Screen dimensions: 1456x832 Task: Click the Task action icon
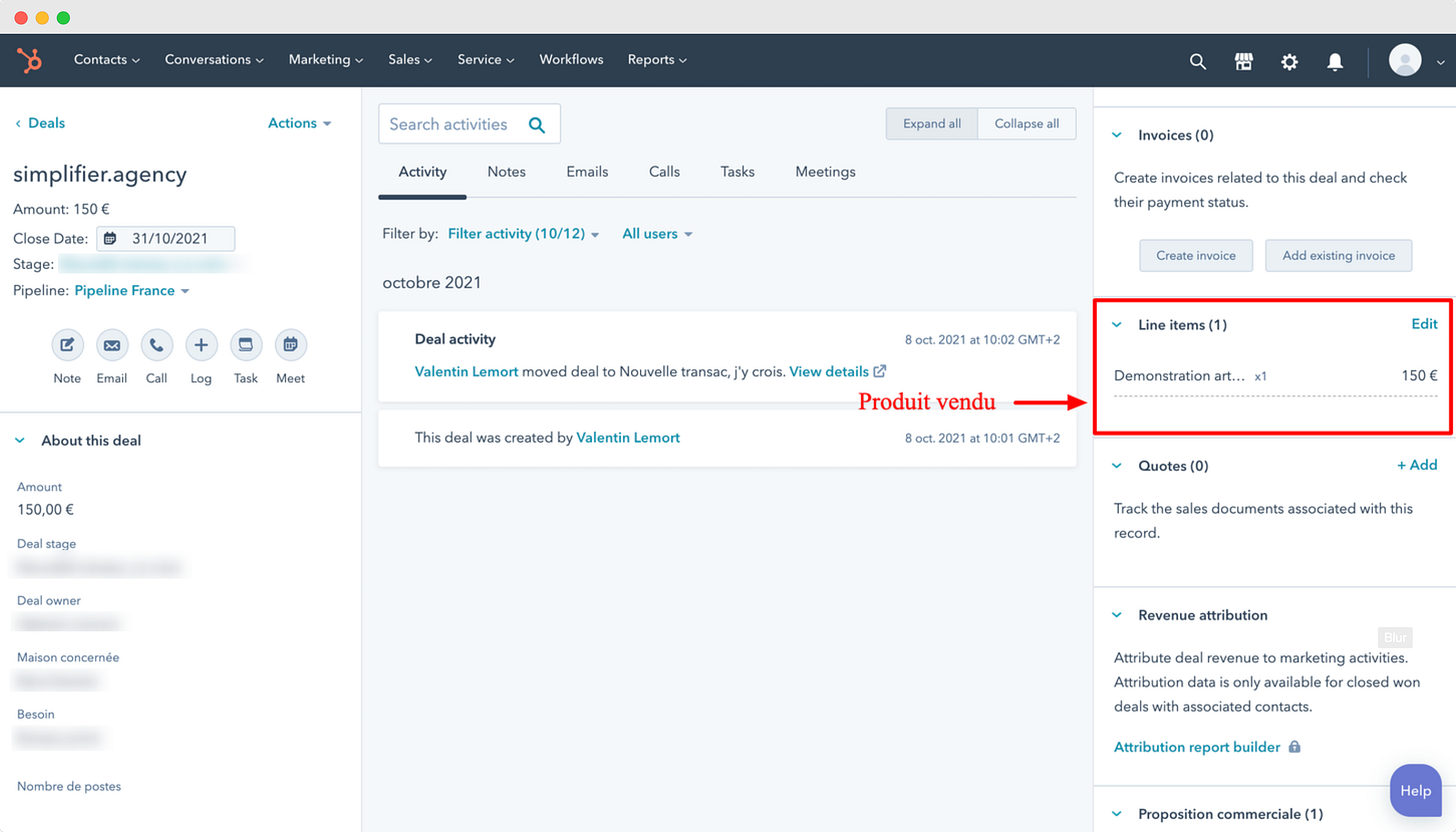point(246,345)
